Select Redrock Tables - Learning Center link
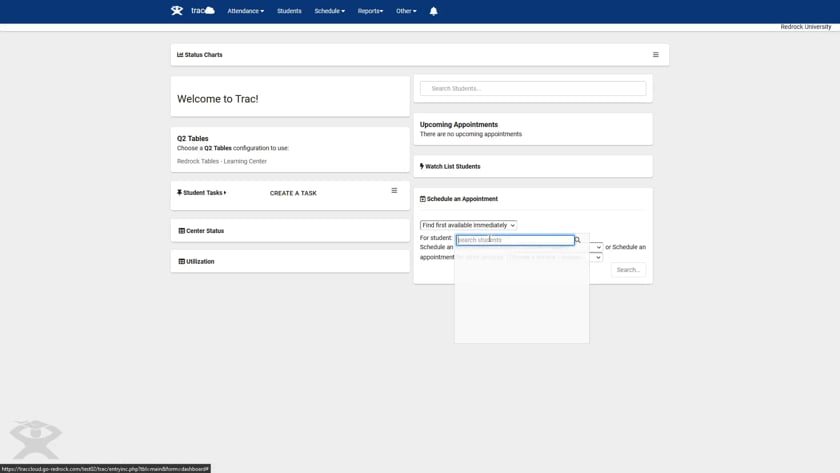This screenshot has width=840, height=473. [x=222, y=161]
